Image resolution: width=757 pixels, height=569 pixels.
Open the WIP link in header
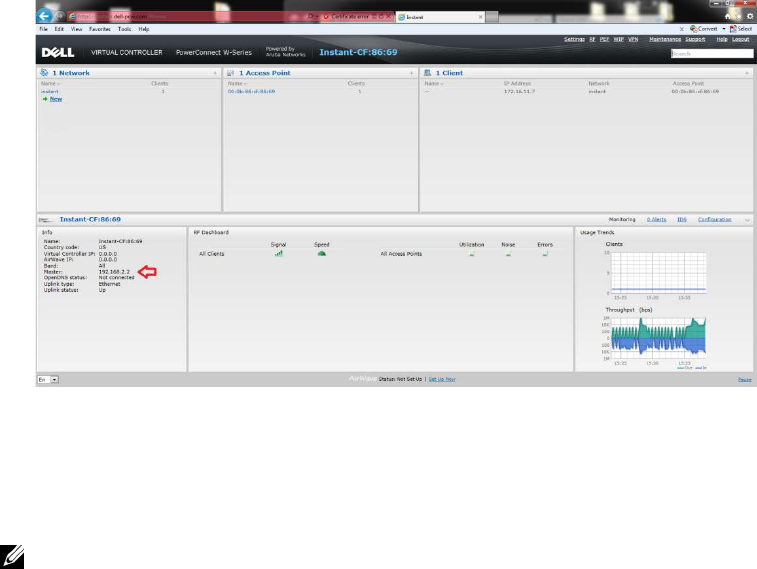click(618, 39)
